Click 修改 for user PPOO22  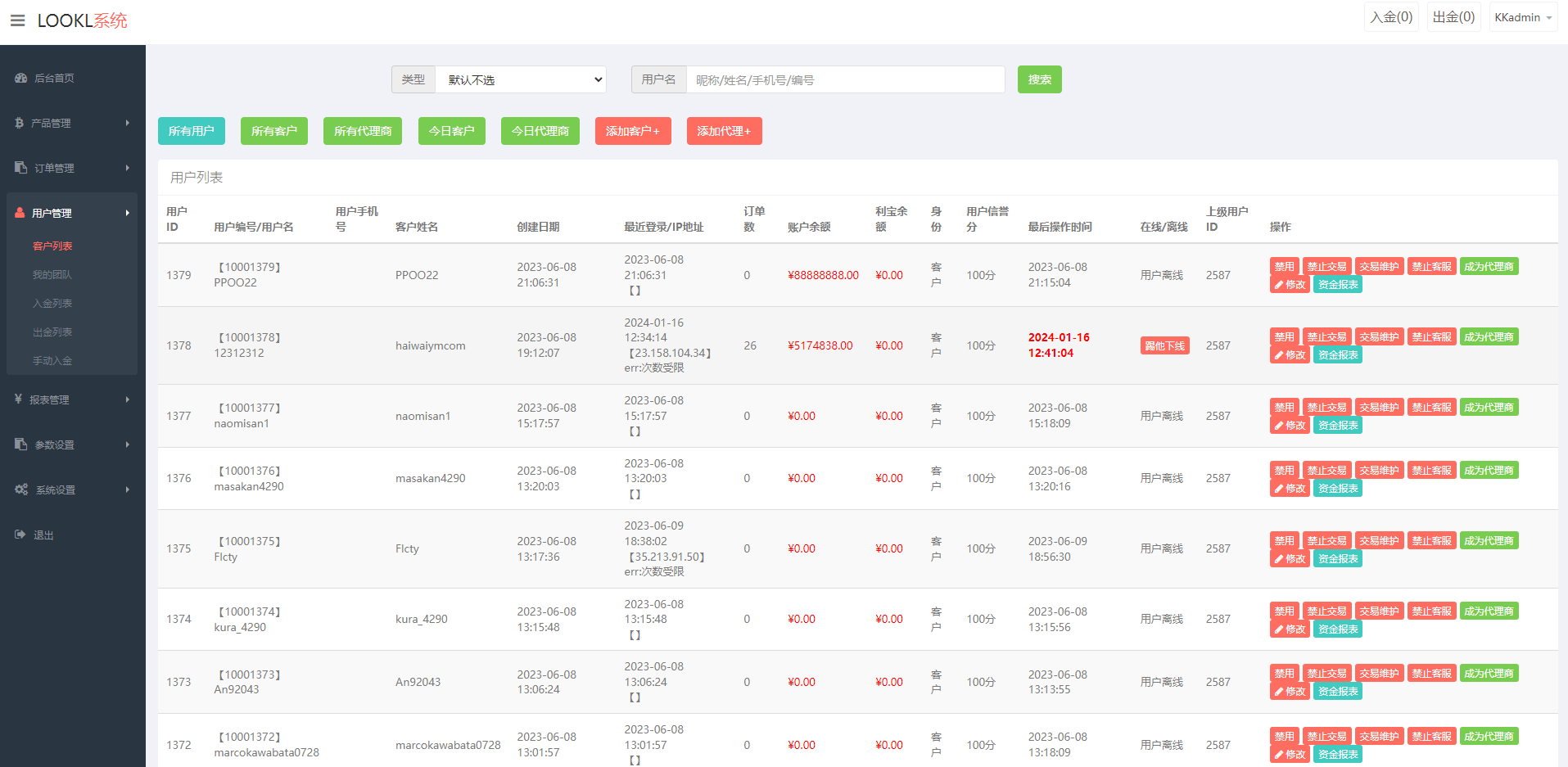[x=1290, y=285]
